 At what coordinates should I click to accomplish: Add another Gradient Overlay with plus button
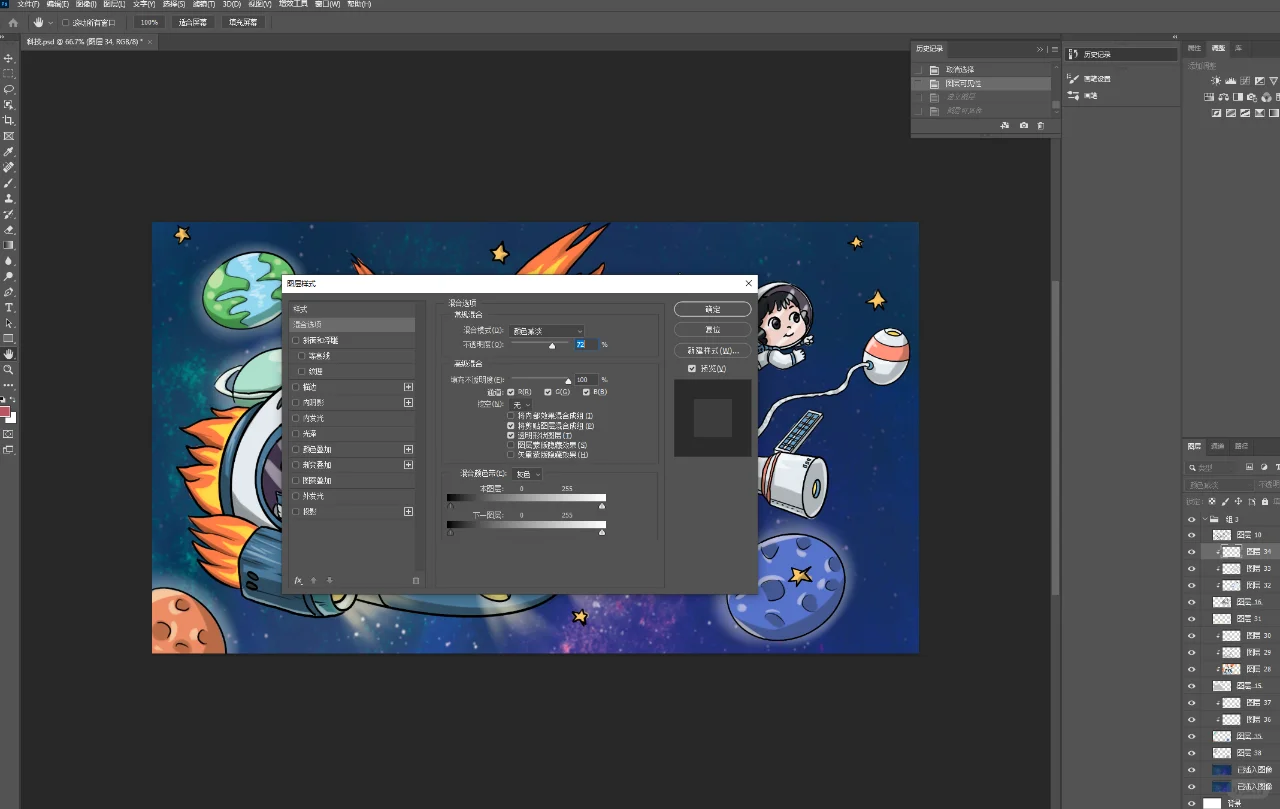408,464
